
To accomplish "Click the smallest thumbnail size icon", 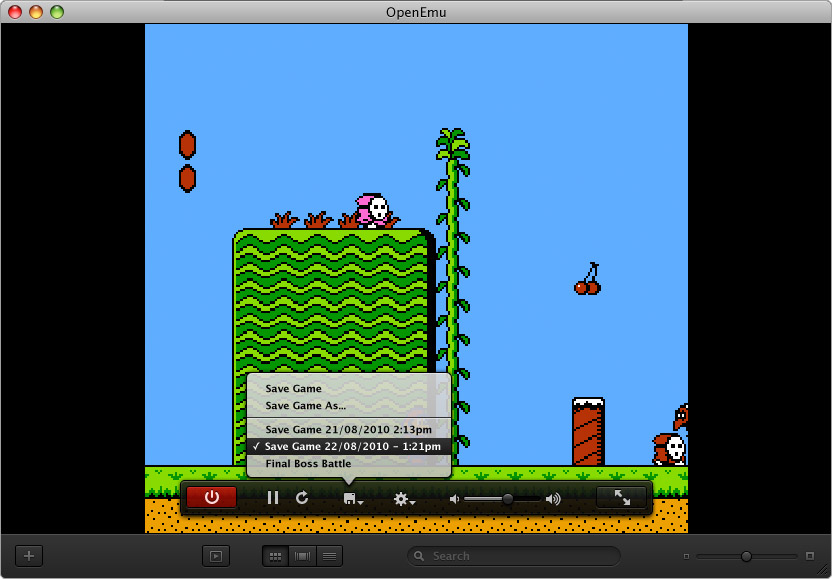I will (x=686, y=556).
